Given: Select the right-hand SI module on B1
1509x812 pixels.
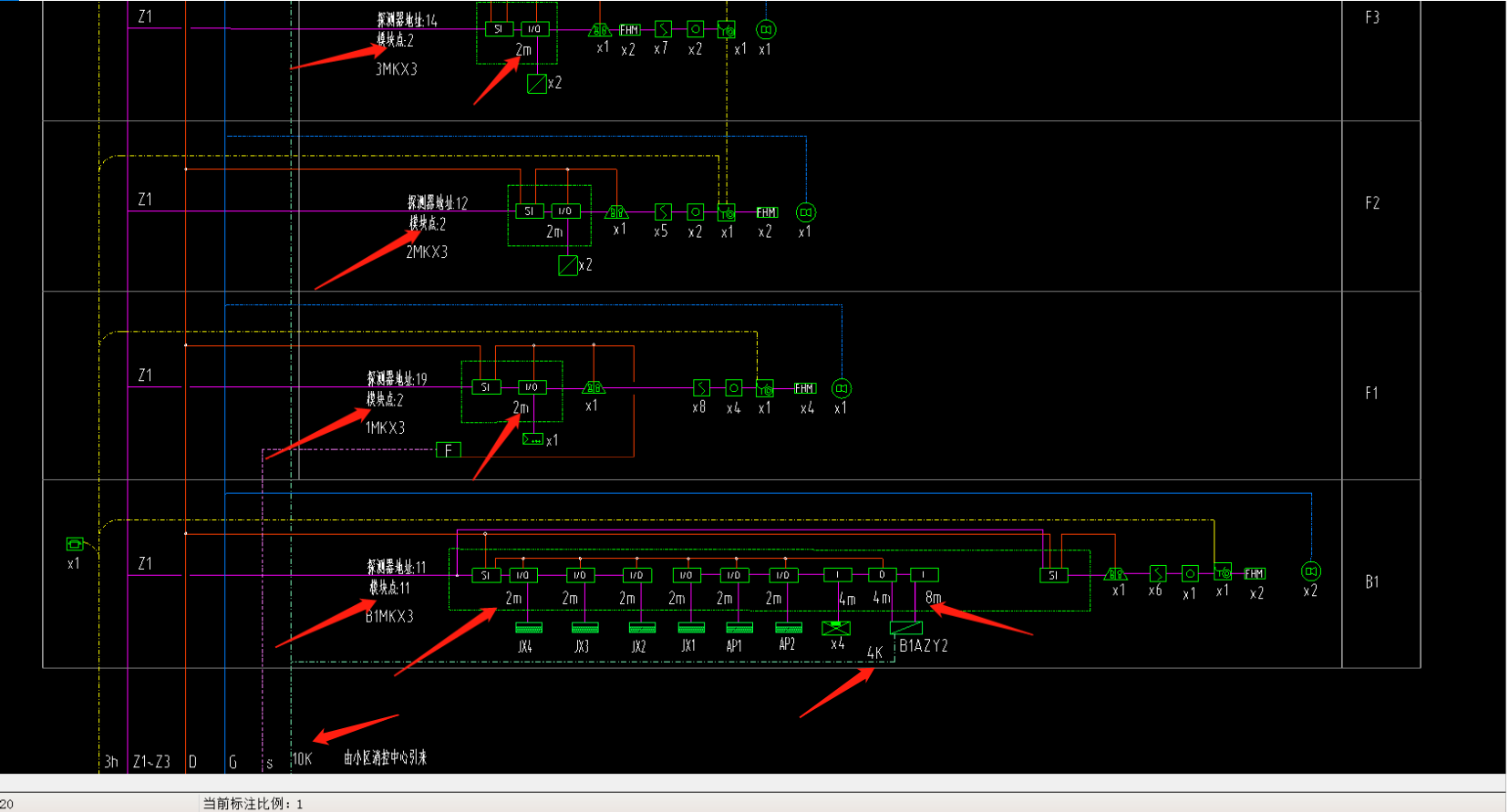Looking at the screenshot, I should pos(1053,575).
